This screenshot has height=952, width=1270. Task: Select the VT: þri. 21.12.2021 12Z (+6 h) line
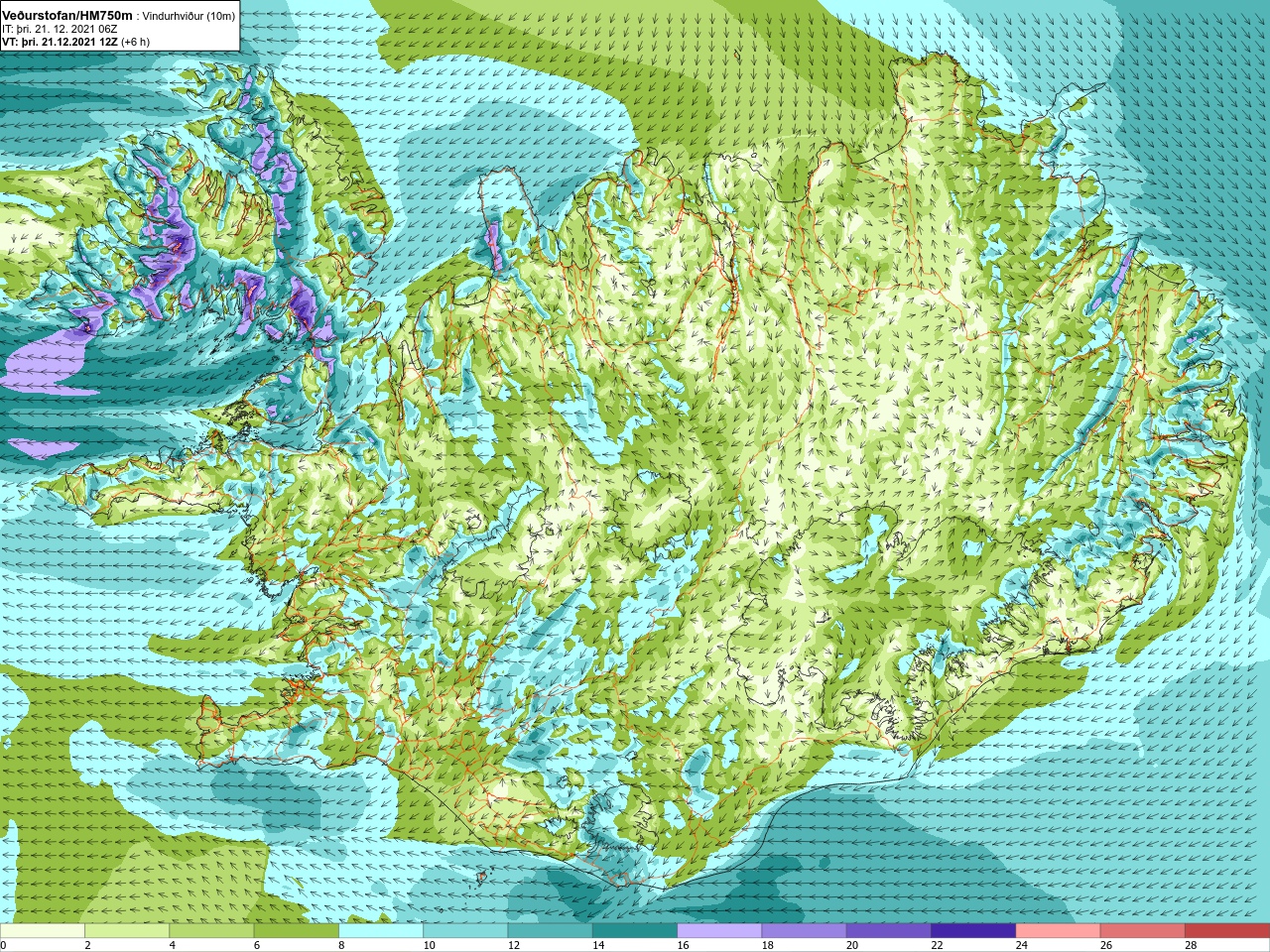(76, 42)
